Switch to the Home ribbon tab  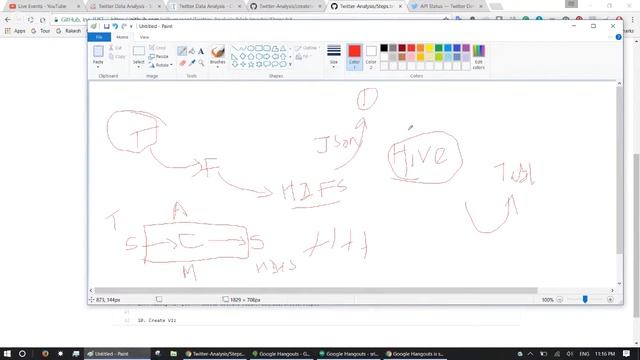[x=122, y=37]
